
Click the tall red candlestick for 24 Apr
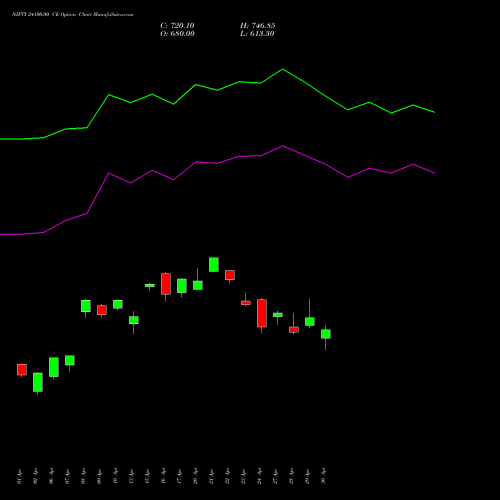tap(262, 313)
